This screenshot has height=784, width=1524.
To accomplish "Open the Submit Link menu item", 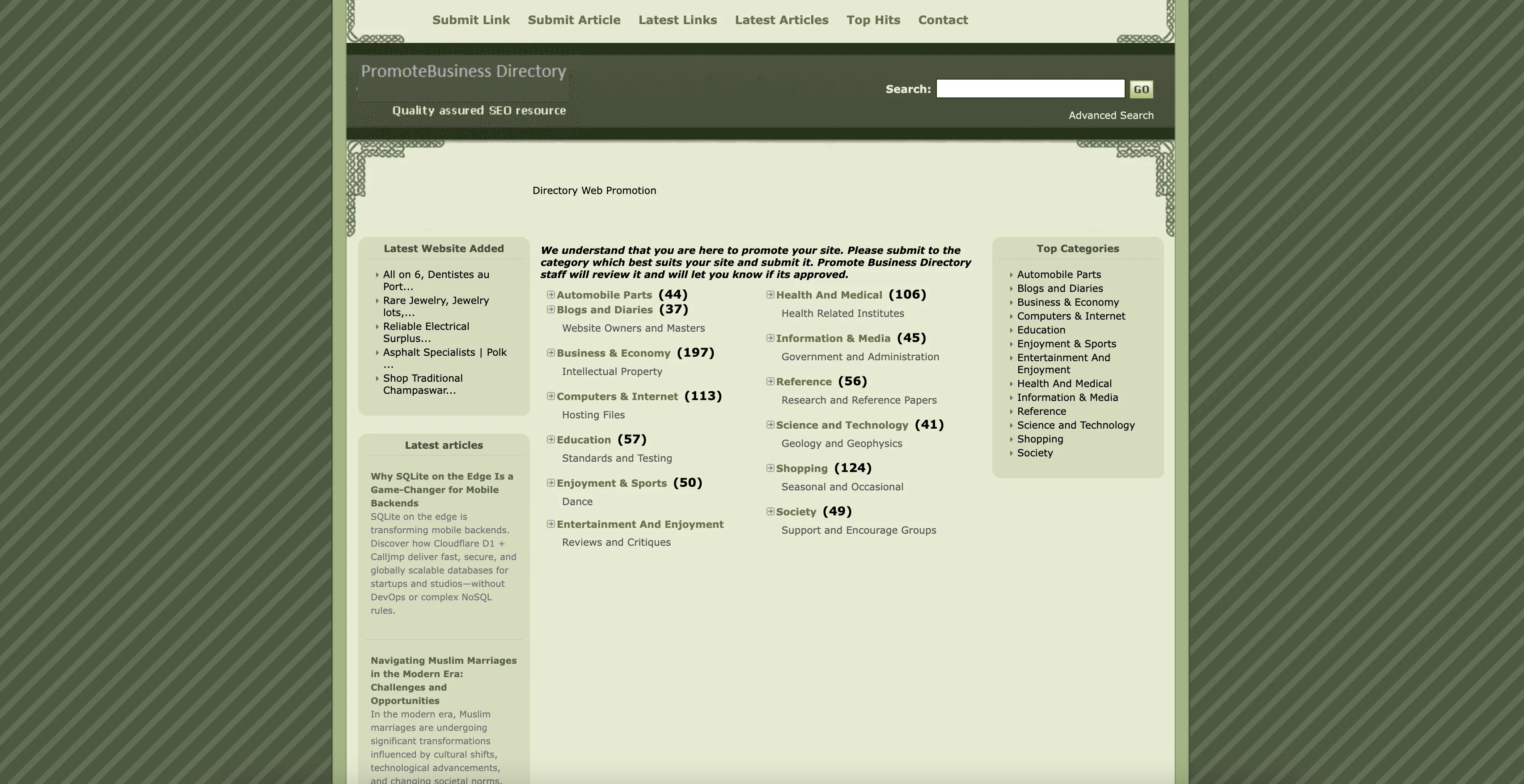I will tap(471, 20).
